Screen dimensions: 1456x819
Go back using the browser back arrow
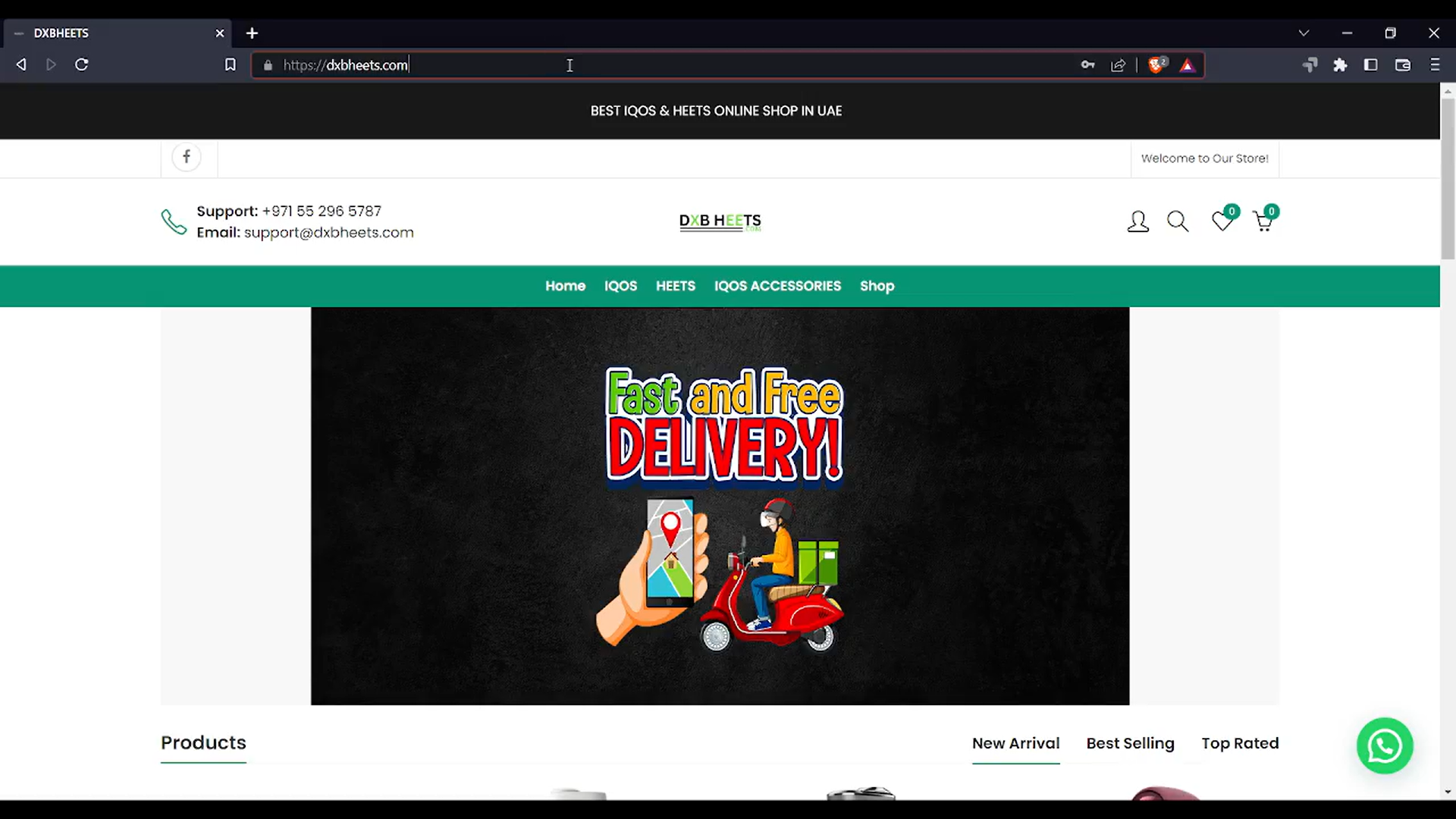coord(21,64)
